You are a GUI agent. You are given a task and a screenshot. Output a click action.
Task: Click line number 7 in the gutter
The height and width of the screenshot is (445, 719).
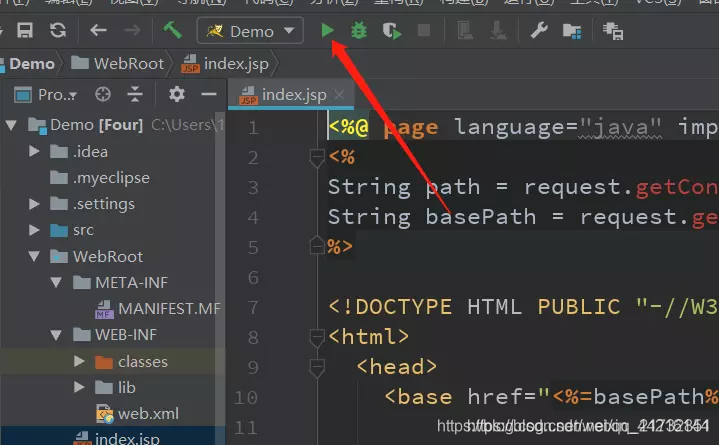(x=253, y=307)
